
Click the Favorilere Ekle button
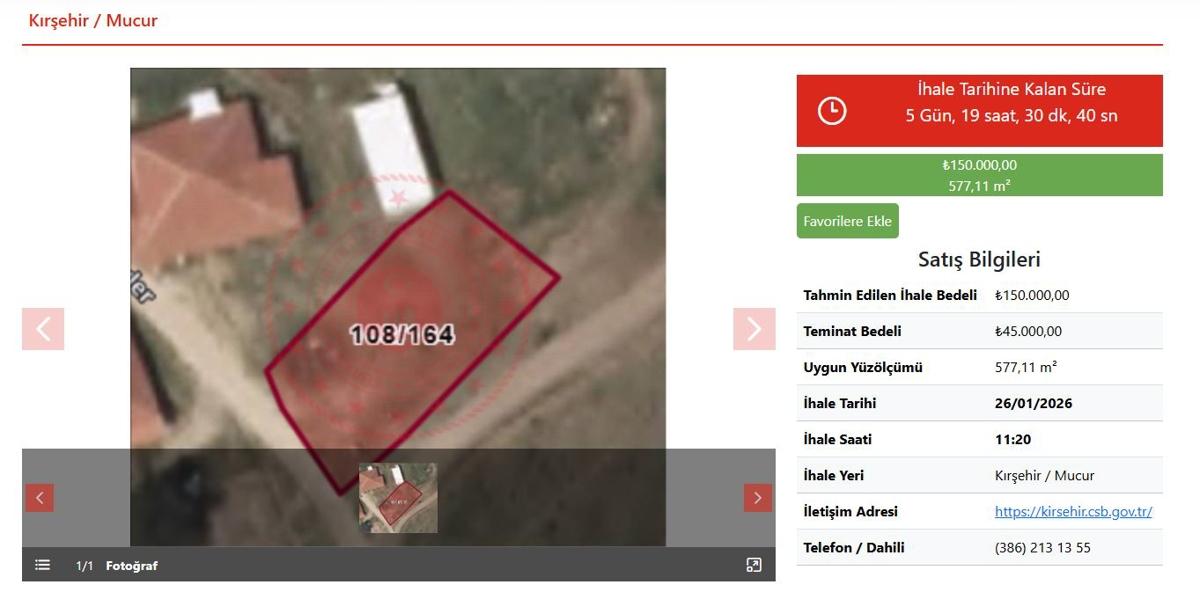[x=848, y=221]
